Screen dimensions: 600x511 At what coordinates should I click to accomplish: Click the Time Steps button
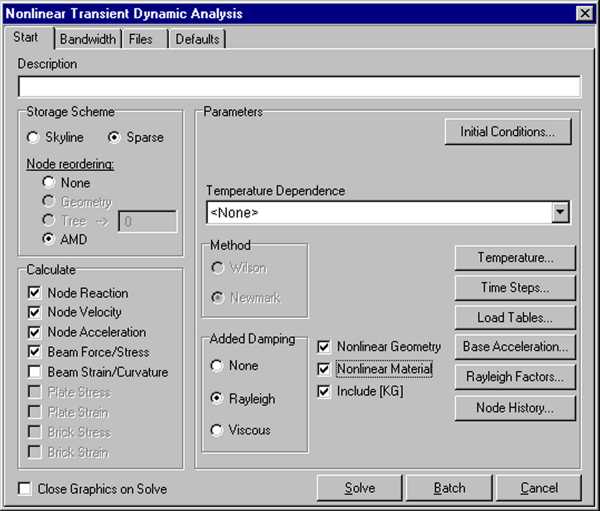[x=514, y=288]
